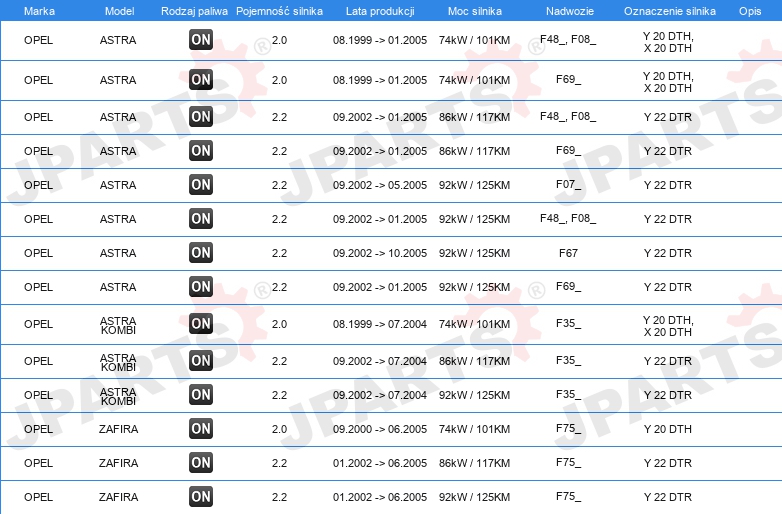
Task: Click ON fuel icon in Astra F07_ row
Action: (x=201, y=184)
